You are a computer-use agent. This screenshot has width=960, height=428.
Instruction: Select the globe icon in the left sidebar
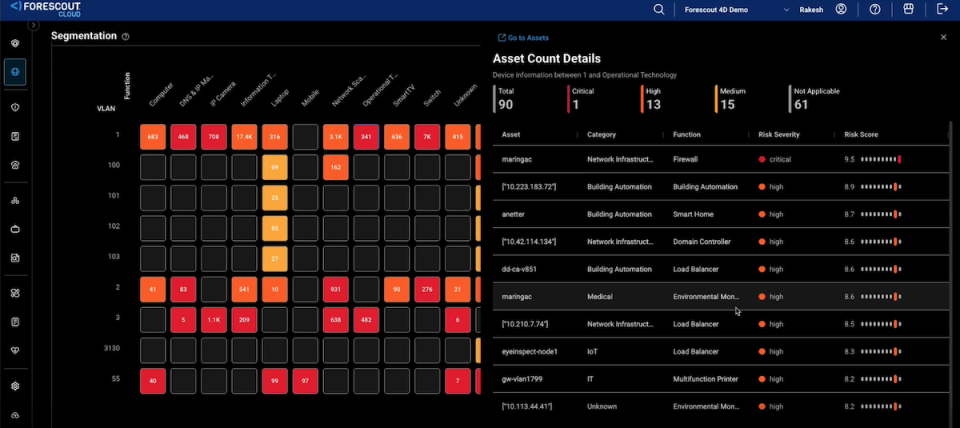point(15,72)
